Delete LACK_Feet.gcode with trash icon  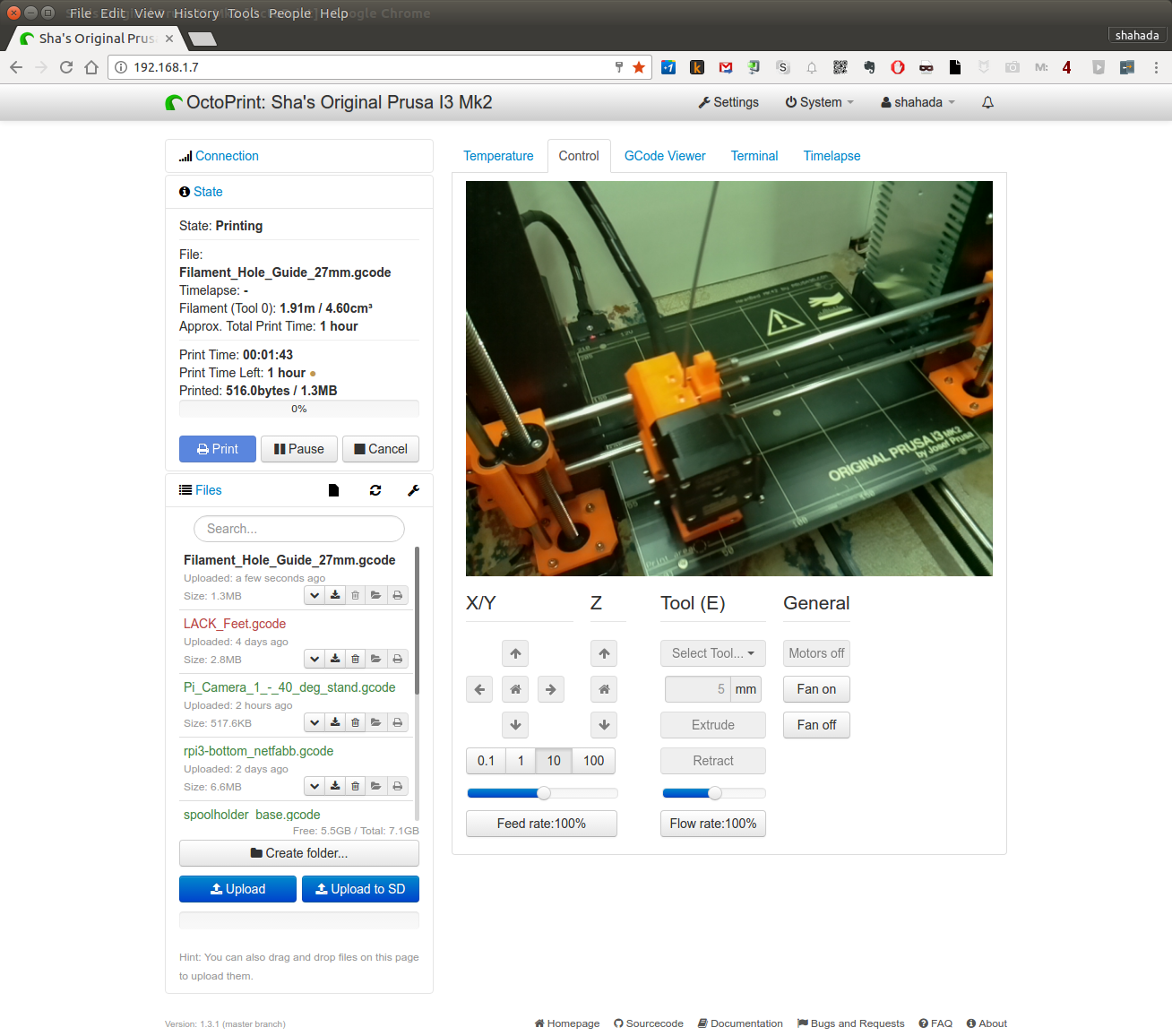tap(356, 659)
